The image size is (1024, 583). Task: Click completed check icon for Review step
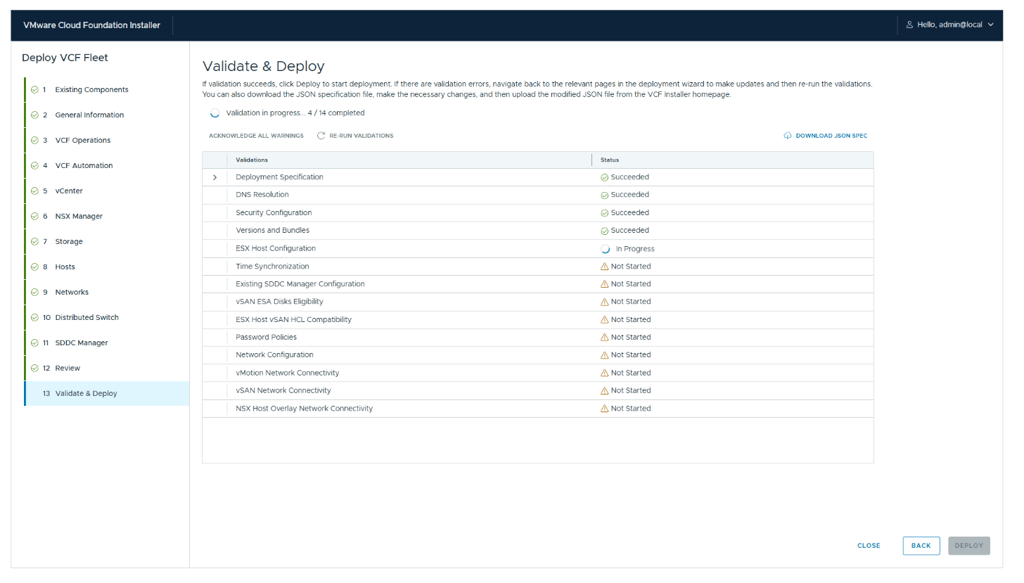35,368
